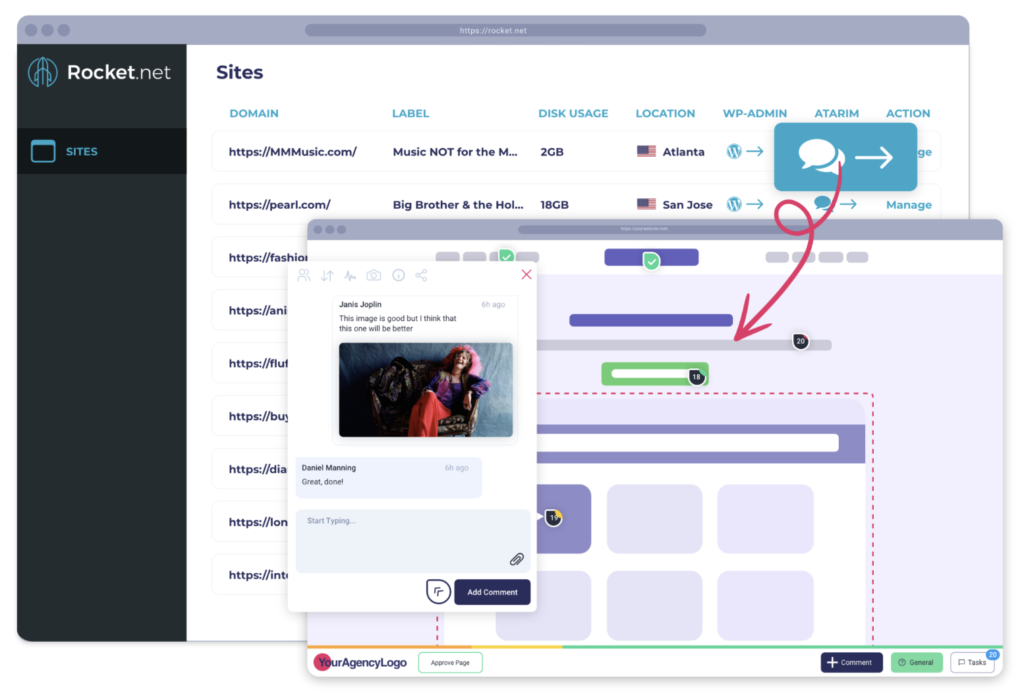Click the Music NOT for the M... label
This screenshot has width=1024, height=697.
(x=455, y=152)
